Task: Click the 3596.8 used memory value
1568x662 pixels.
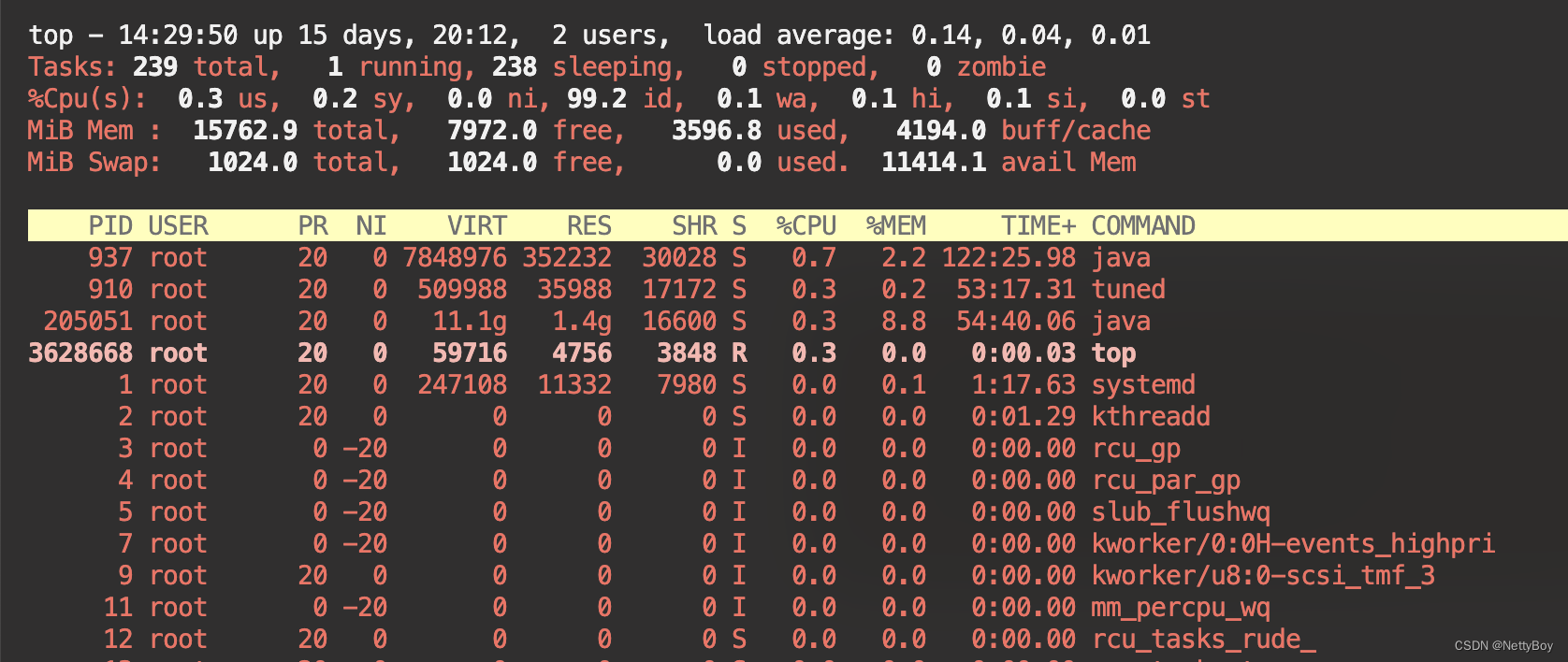Action: click(x=717, y=131)
